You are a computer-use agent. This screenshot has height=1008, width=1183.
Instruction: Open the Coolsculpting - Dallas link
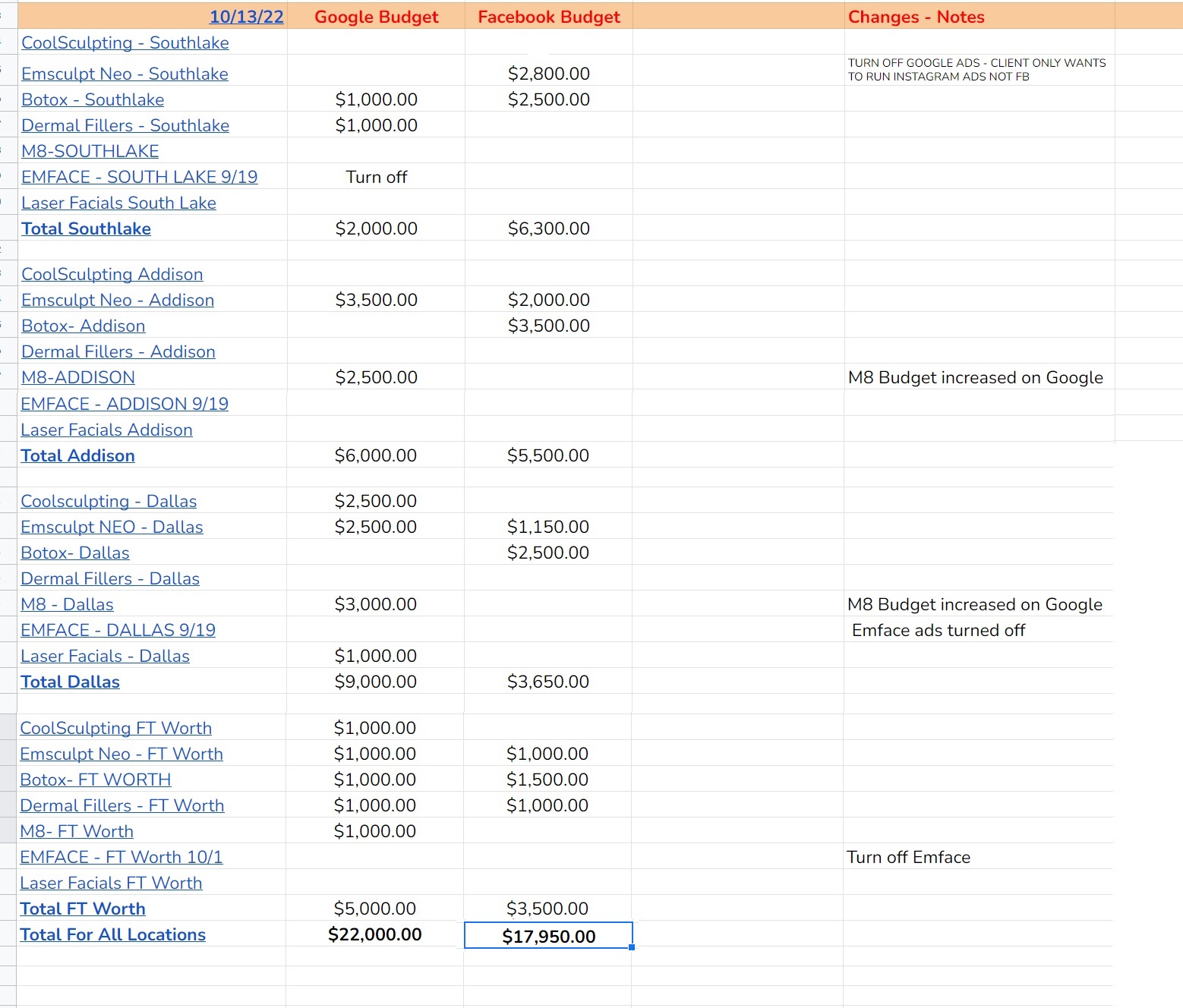[x=109, y=501]
